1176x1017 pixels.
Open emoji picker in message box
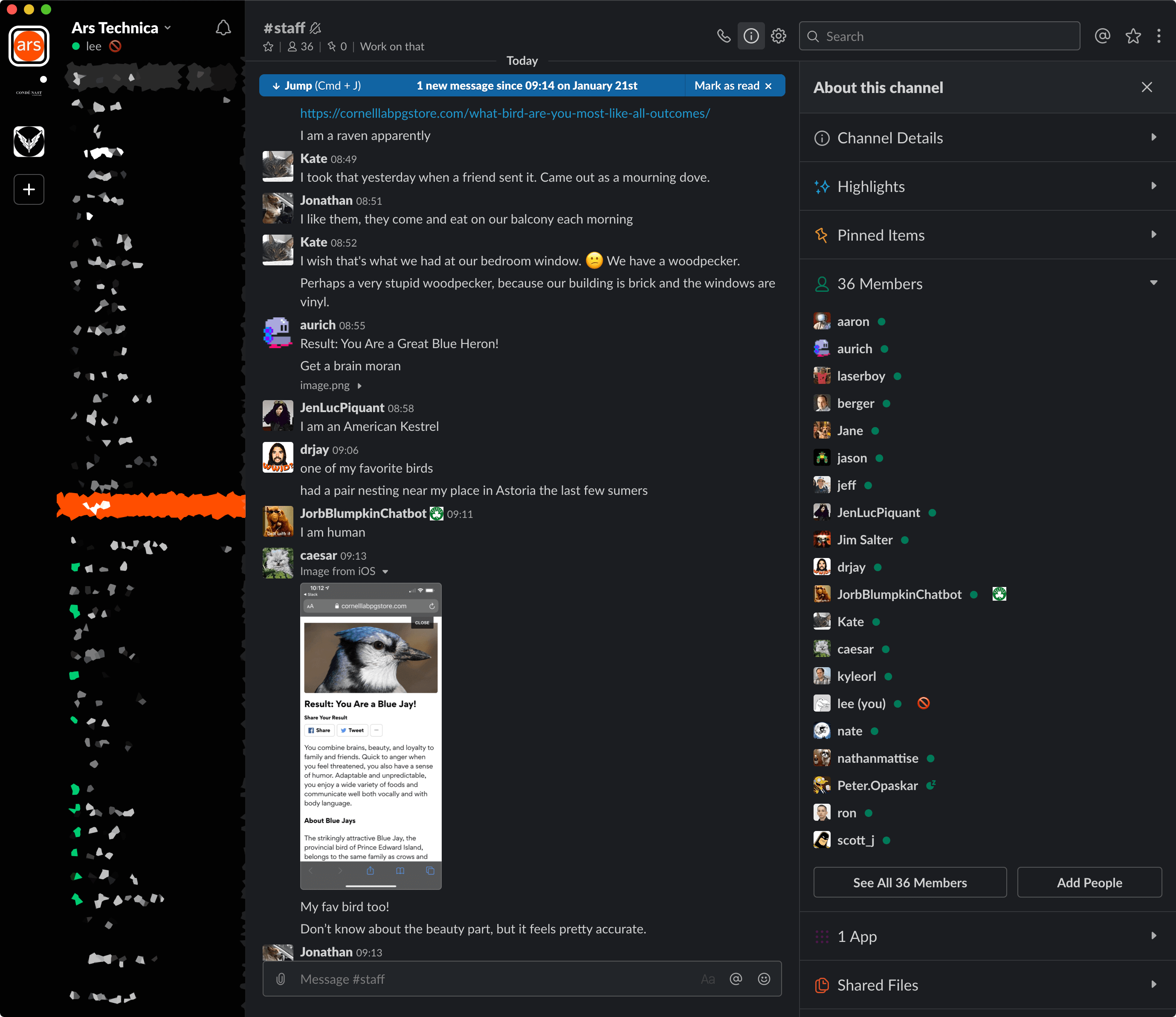click(764, 979)
